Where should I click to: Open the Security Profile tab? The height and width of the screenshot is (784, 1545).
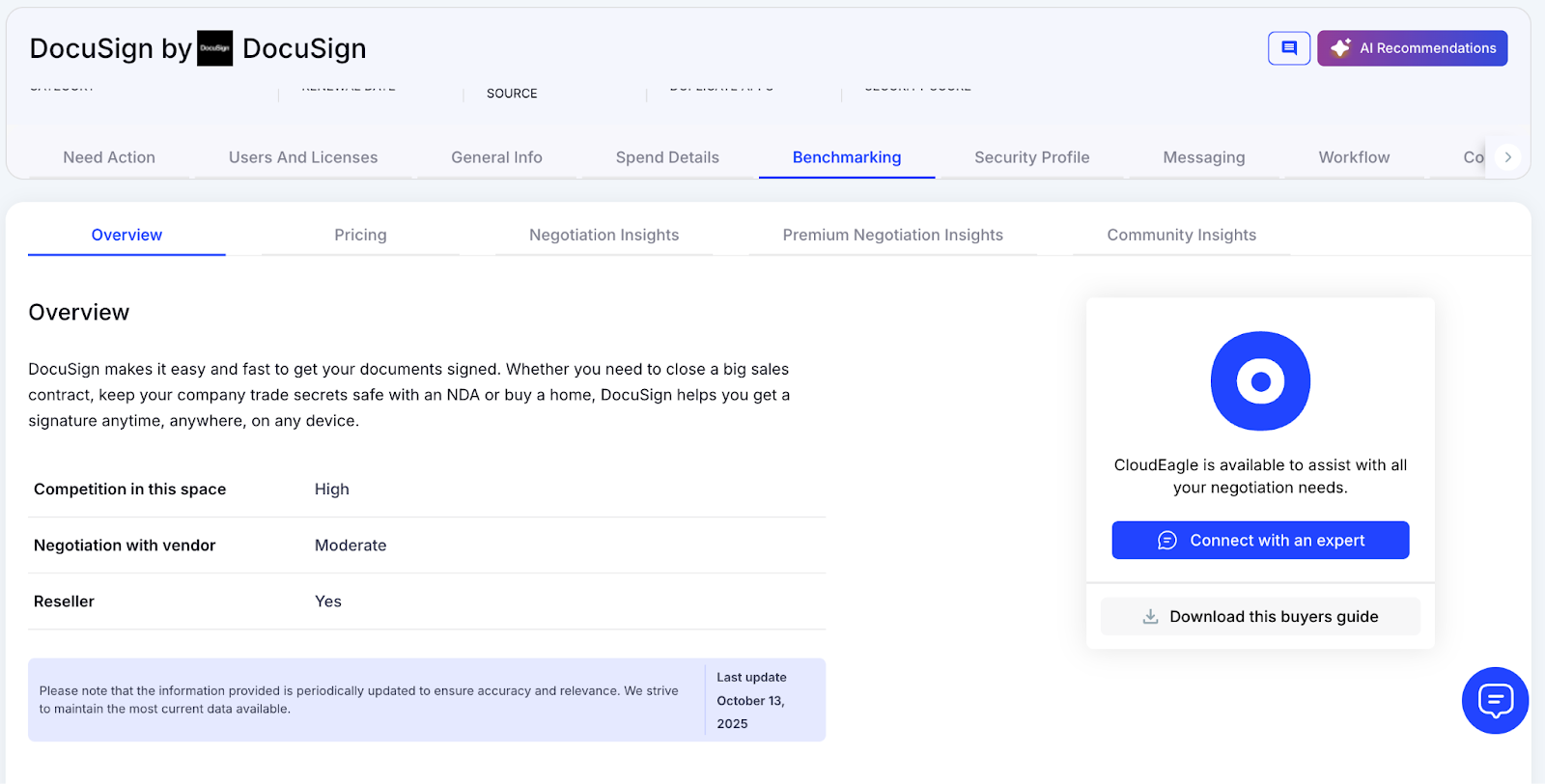click(x=1031, y=157)
